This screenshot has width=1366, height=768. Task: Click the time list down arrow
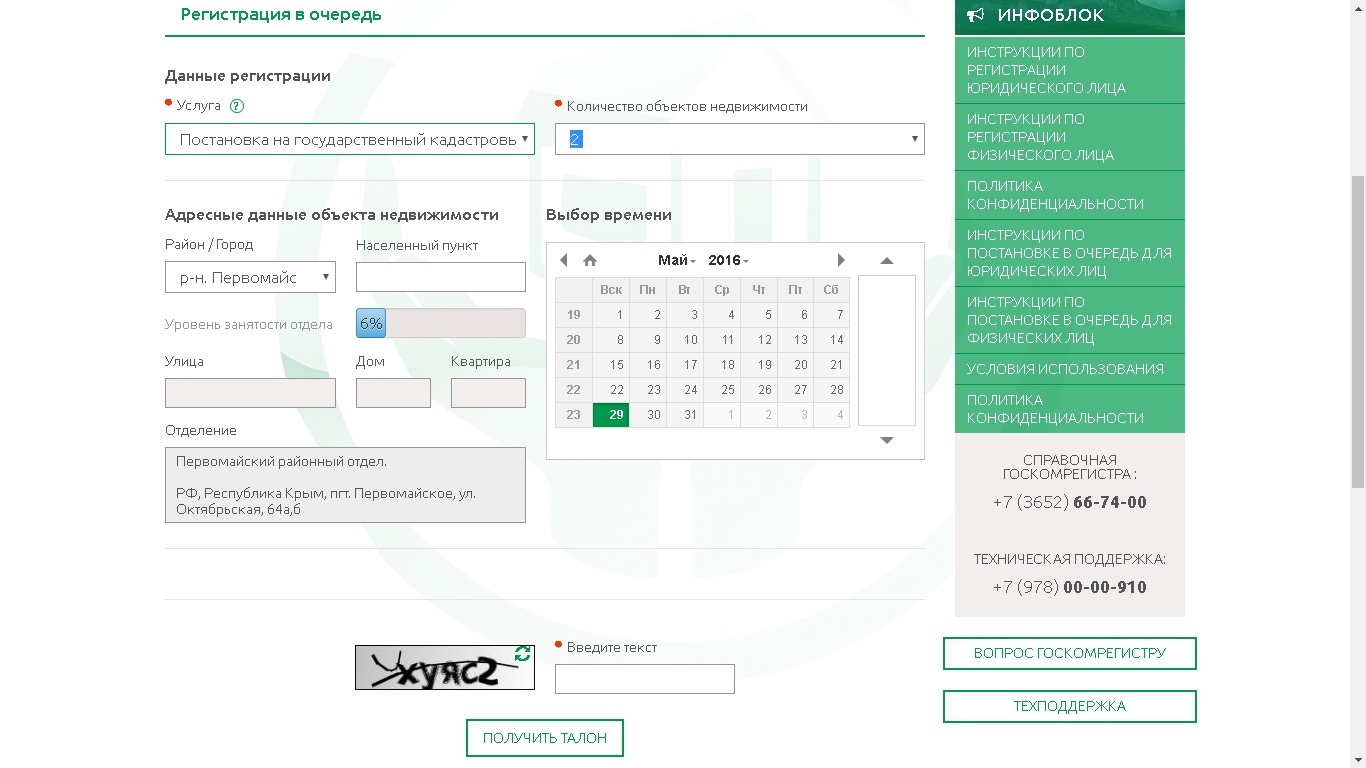pos(886,440)
